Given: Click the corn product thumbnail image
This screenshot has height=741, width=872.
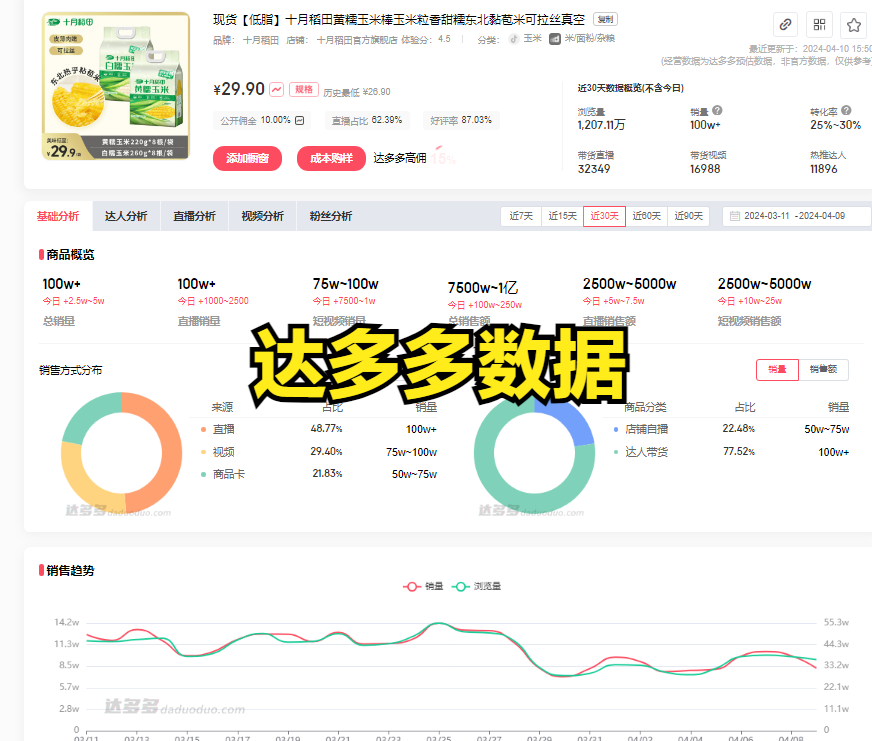Looking at the screenshot, I should click(x=102, y=86).
